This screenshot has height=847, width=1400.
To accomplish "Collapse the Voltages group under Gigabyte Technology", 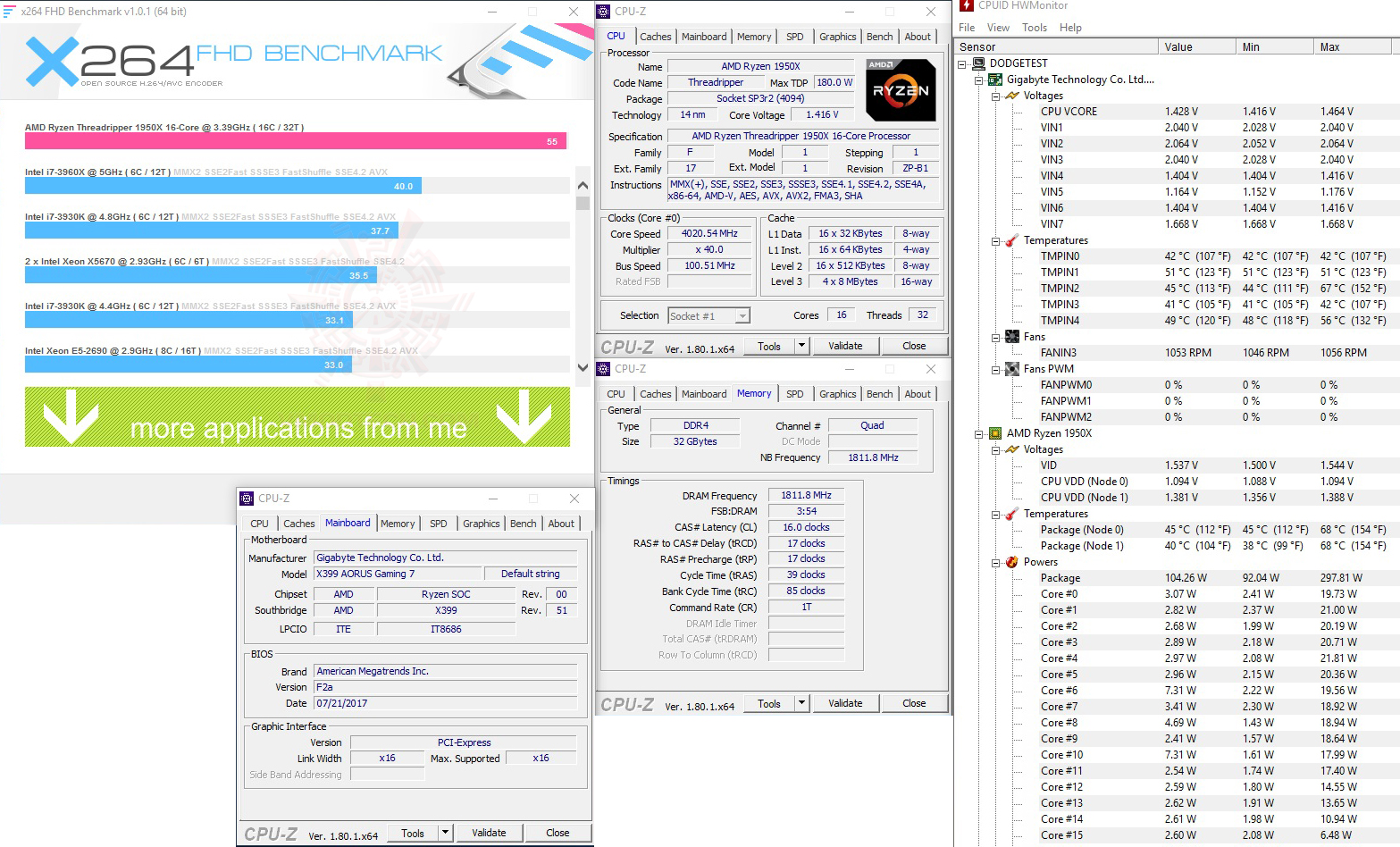I will coord(996,96).
